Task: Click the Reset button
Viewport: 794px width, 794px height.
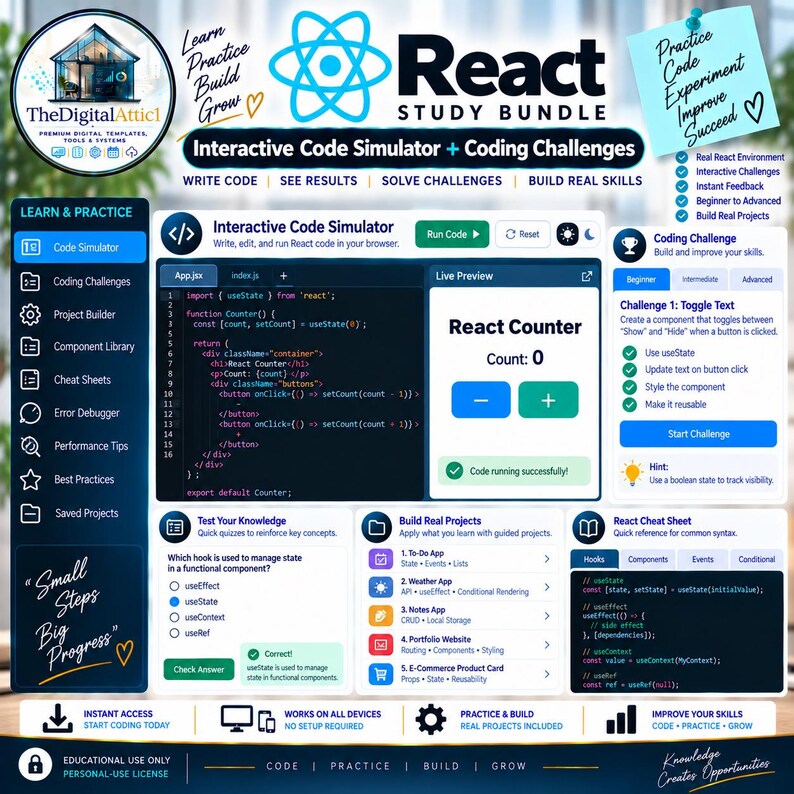Action: (523, 234)
